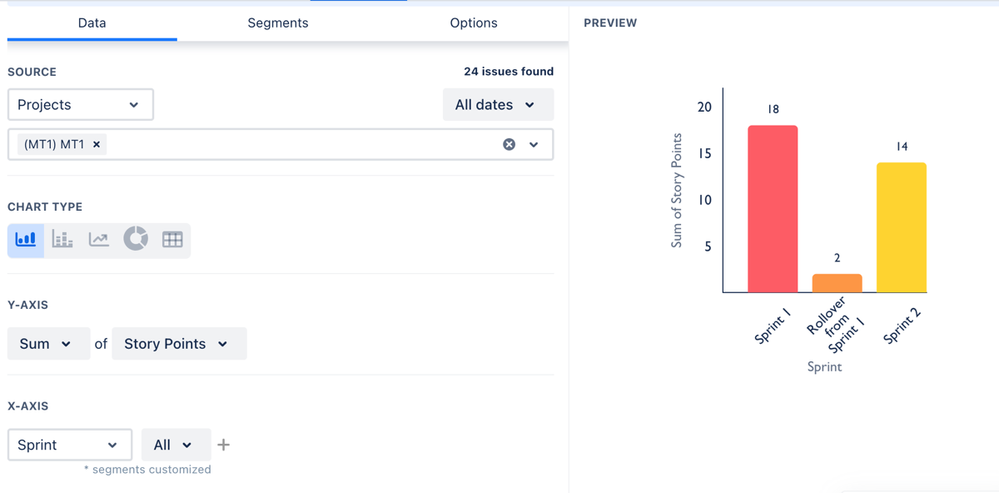Click the '14' value label
This screenshot has width=999, height=493.
tap(902, 146)
